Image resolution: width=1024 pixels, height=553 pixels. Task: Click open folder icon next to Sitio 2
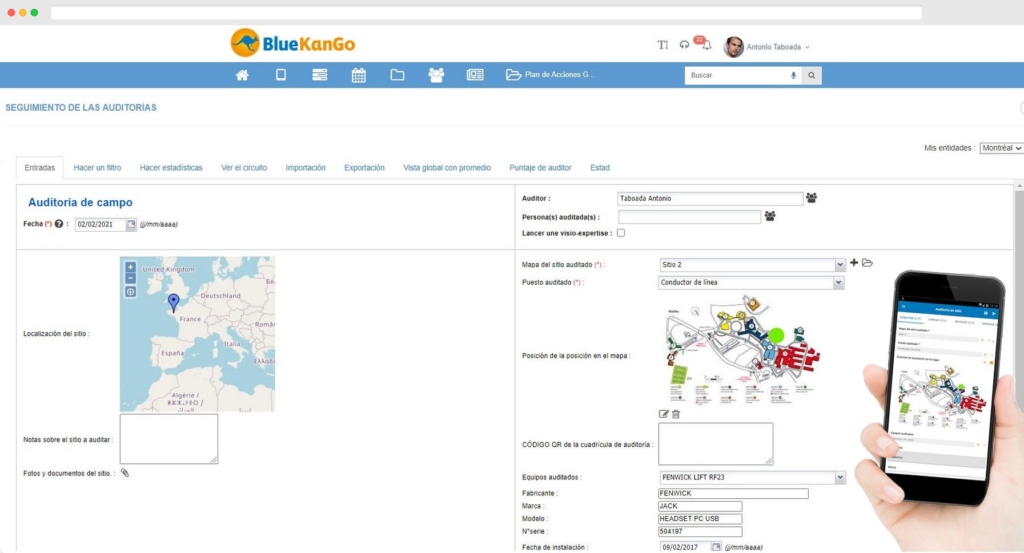point(867,262)
